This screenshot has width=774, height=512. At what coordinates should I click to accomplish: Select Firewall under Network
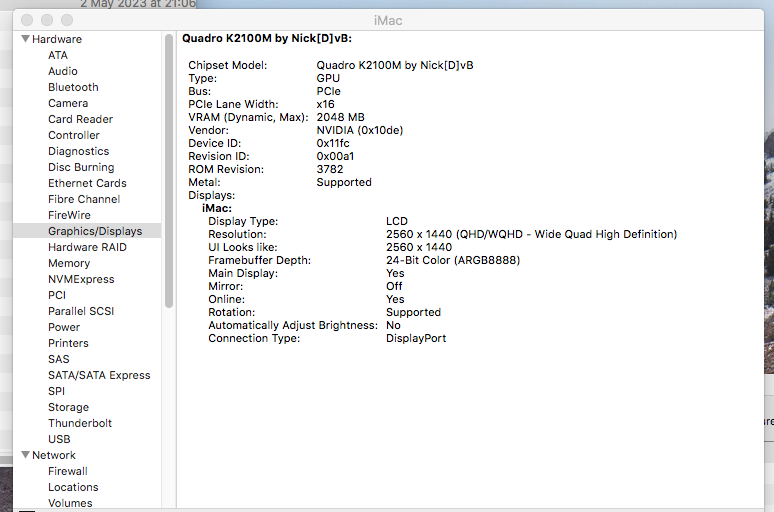click(68, 471)
